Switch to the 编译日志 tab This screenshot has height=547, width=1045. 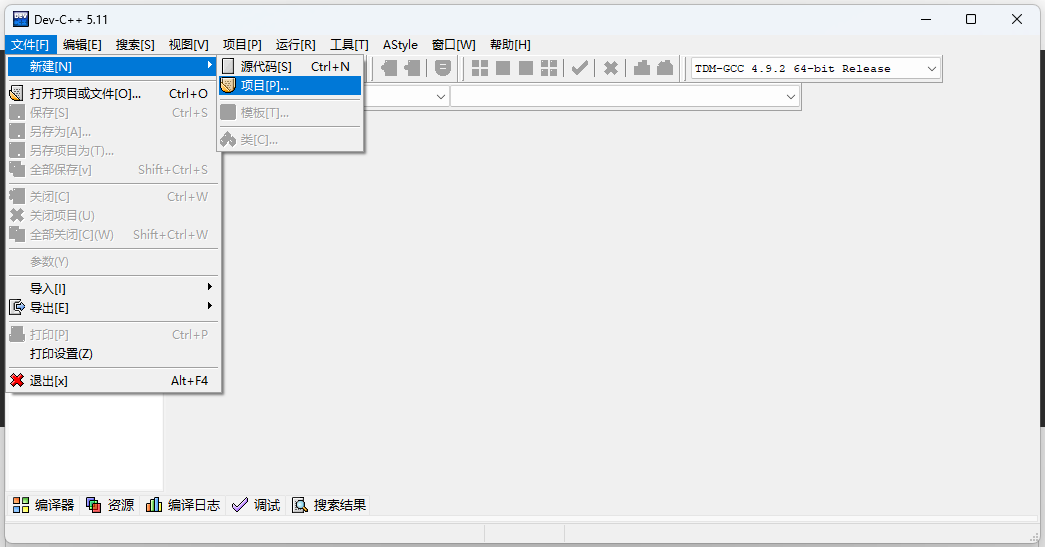point(183,505)
